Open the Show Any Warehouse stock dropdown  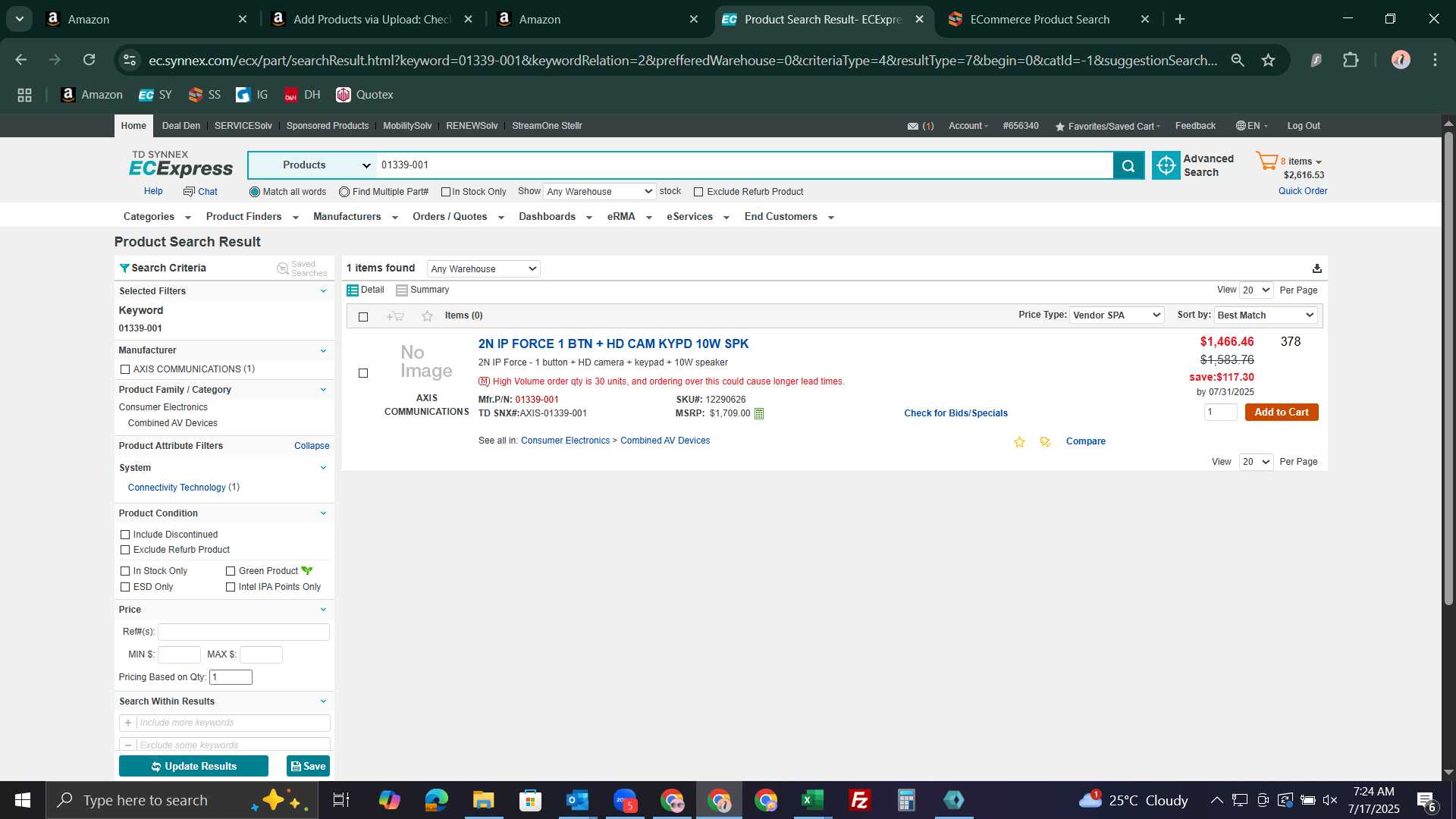599,192
